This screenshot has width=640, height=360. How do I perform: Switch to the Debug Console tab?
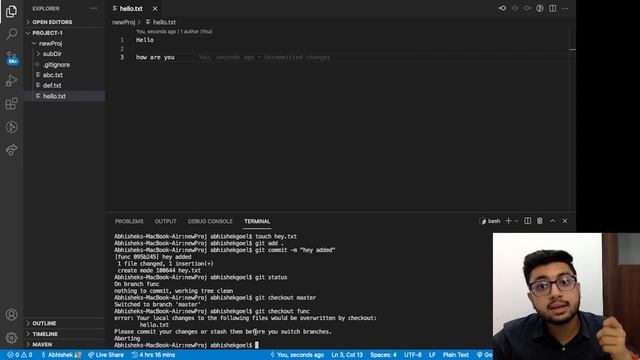click(210, 221)
